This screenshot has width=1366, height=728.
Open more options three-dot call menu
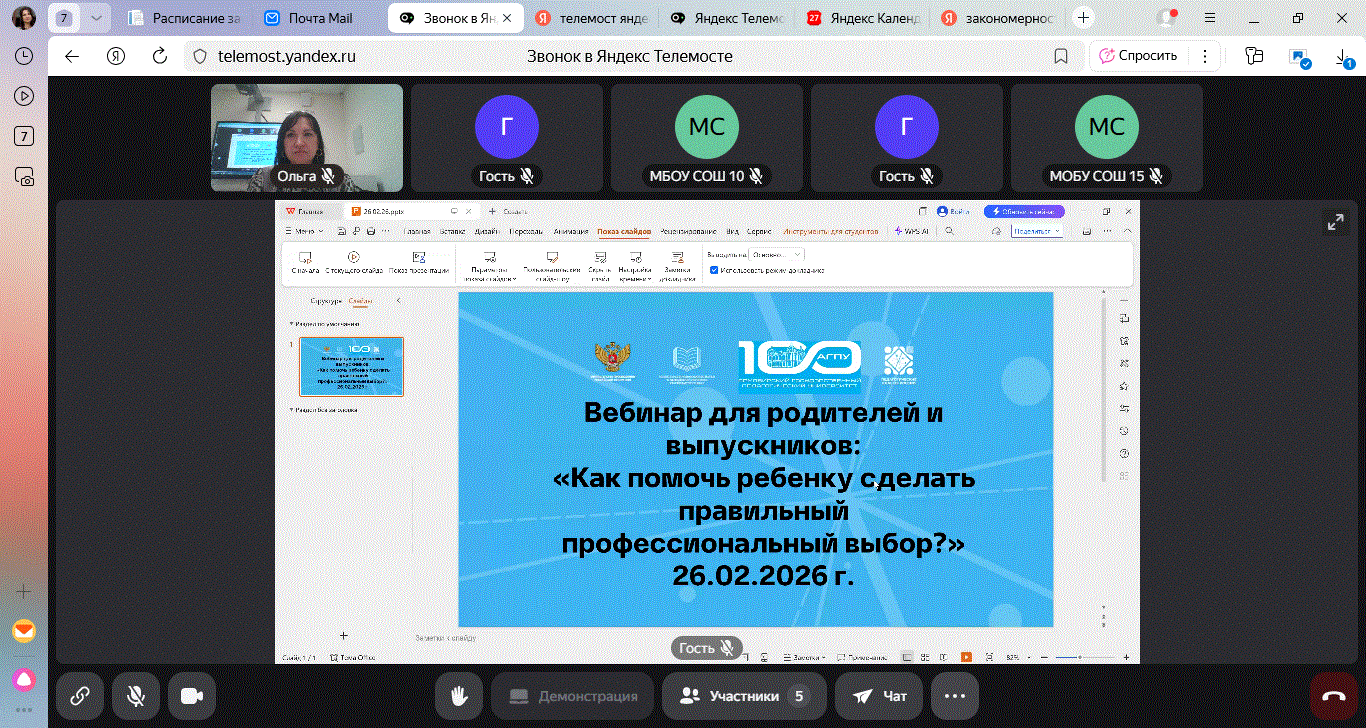[x=954, y=696]
